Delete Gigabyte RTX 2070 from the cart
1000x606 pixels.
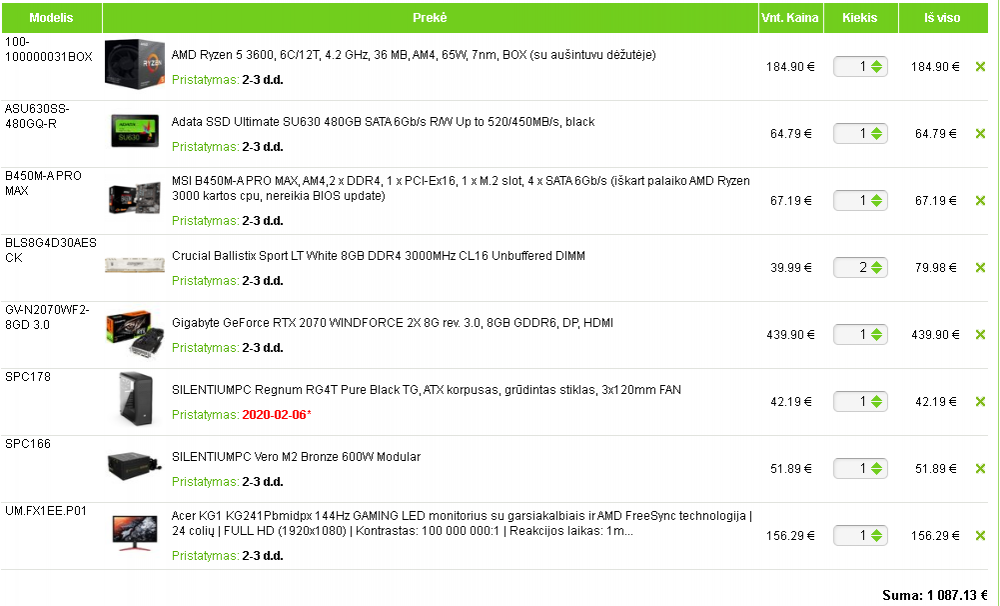(980, 335)
